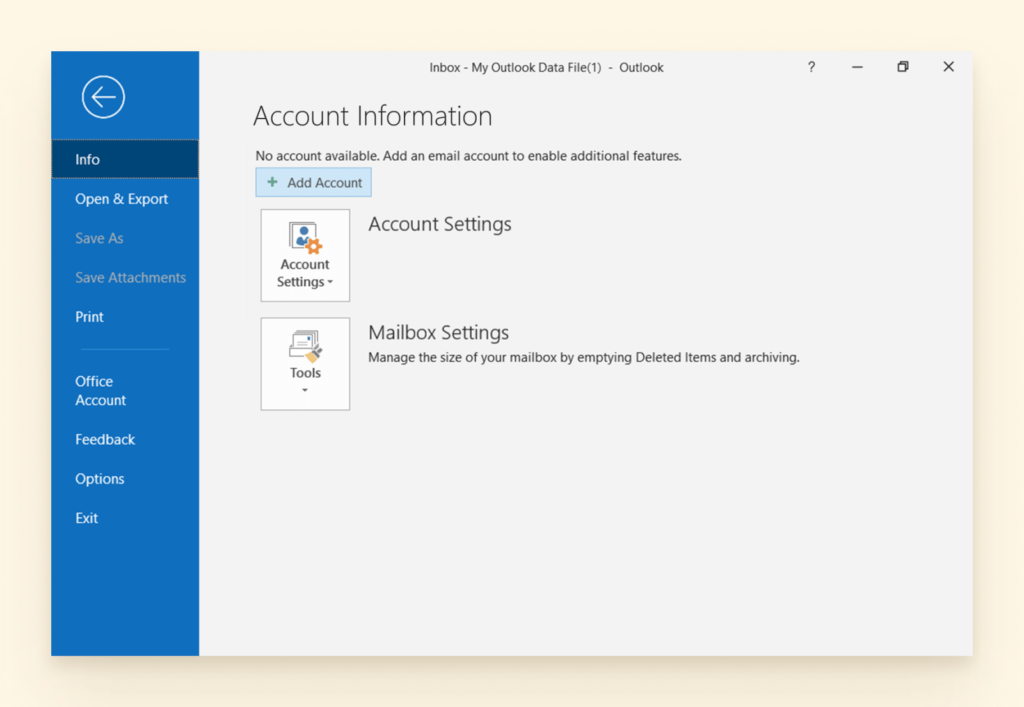Click the back arrow to return to Inbox
The image size is (1024, 707).
(x=102, y=96)
